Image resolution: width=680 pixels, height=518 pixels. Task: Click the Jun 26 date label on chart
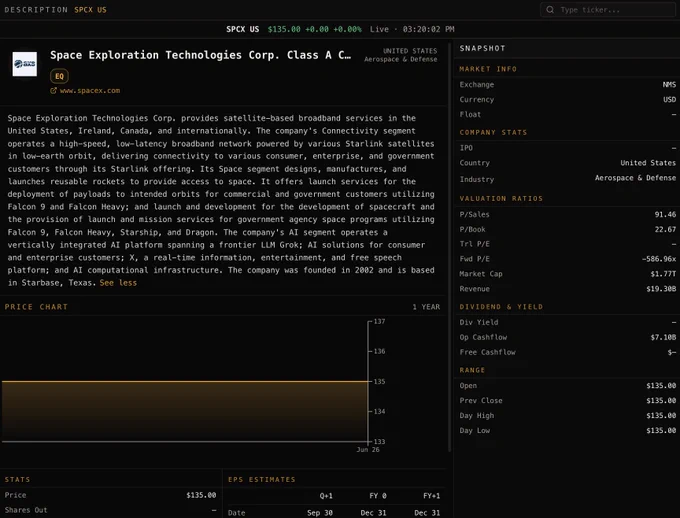pos(368,450)
